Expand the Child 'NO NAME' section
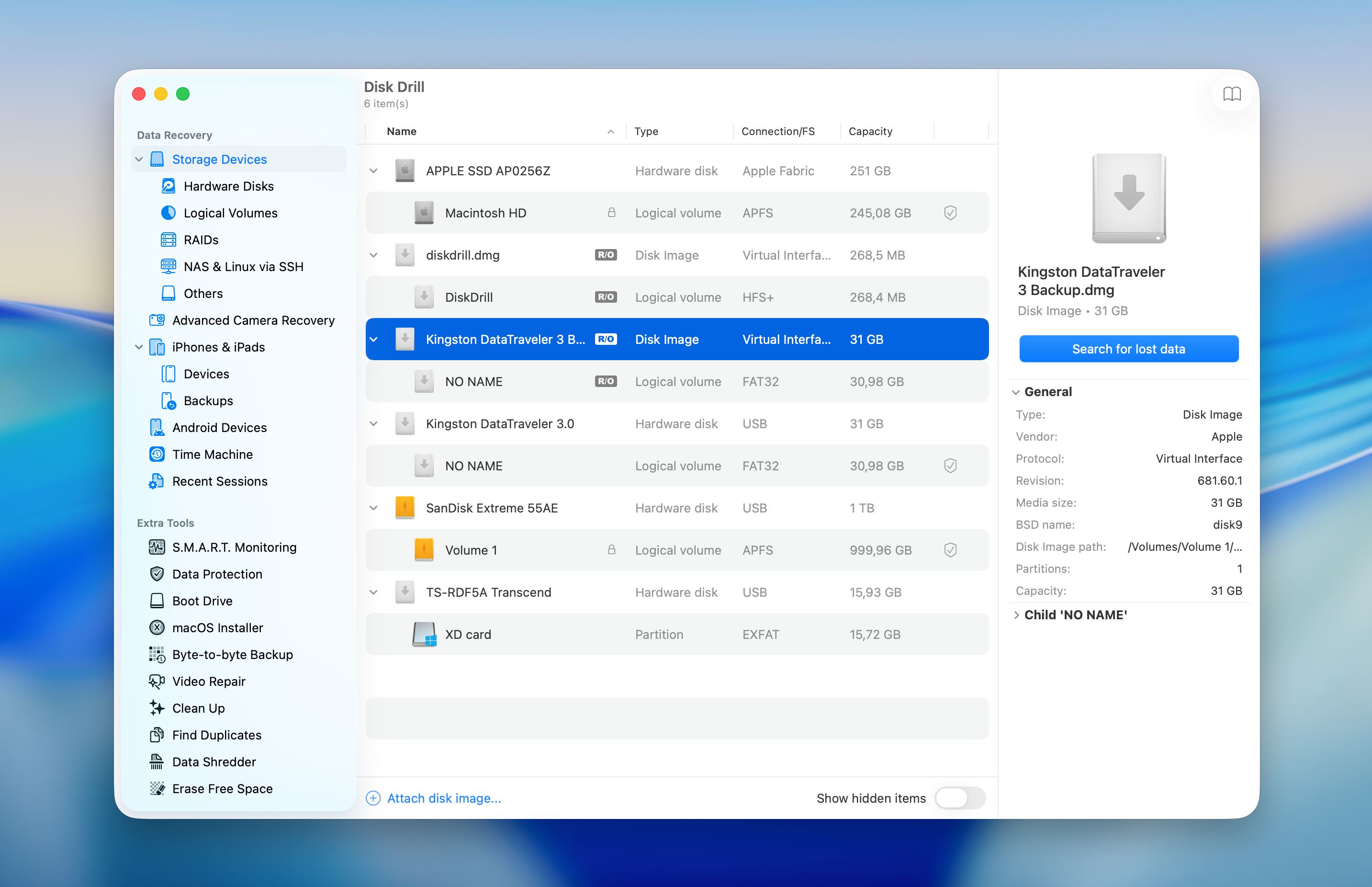Image resolution: width=1372 pixels, height=887 pixels. pos(1016,615)
